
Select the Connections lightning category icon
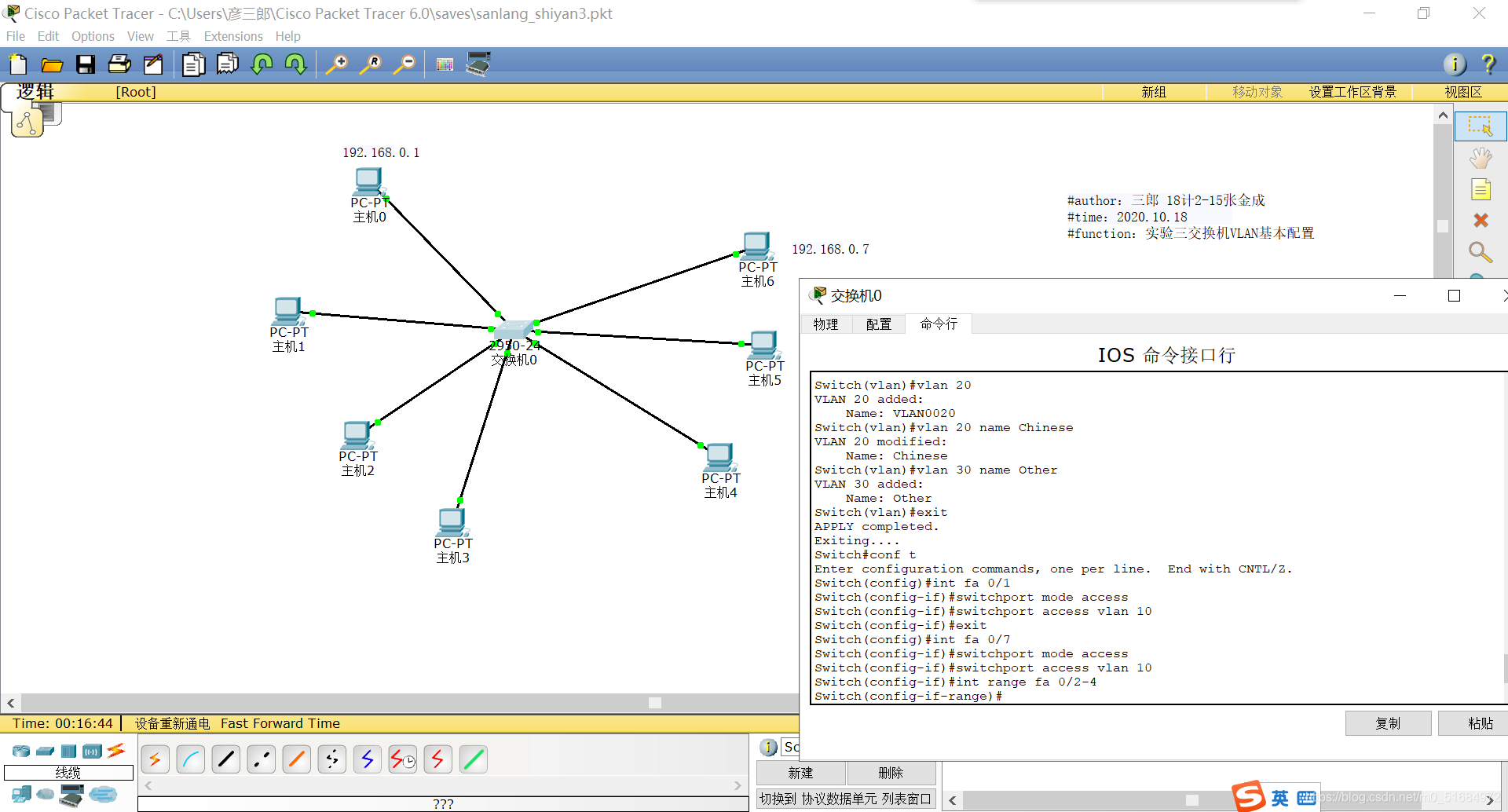(116, 751)
